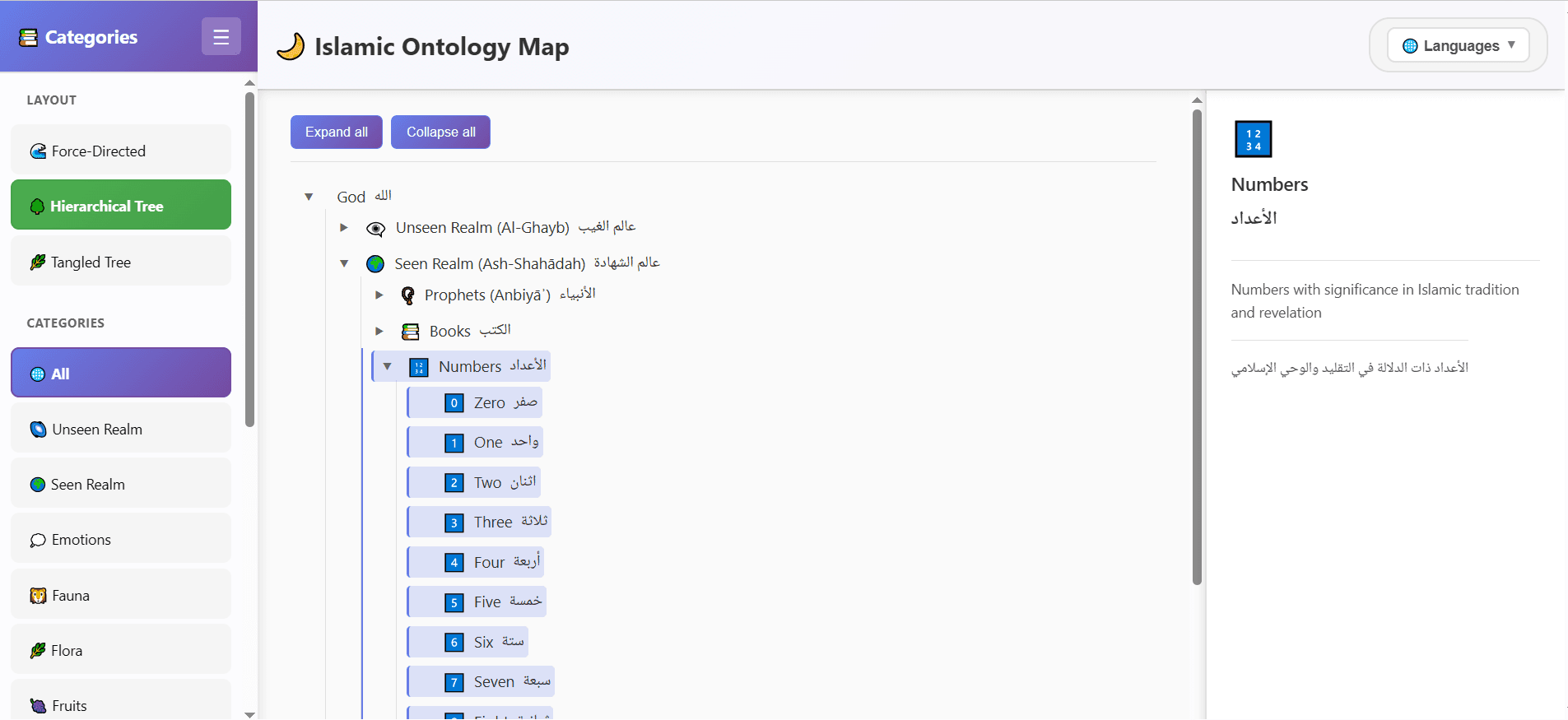The height and width of the screenshot is (720, 1568).
Task: Expand the Prophets (Anbiyā') arrow
Action: 379,295
